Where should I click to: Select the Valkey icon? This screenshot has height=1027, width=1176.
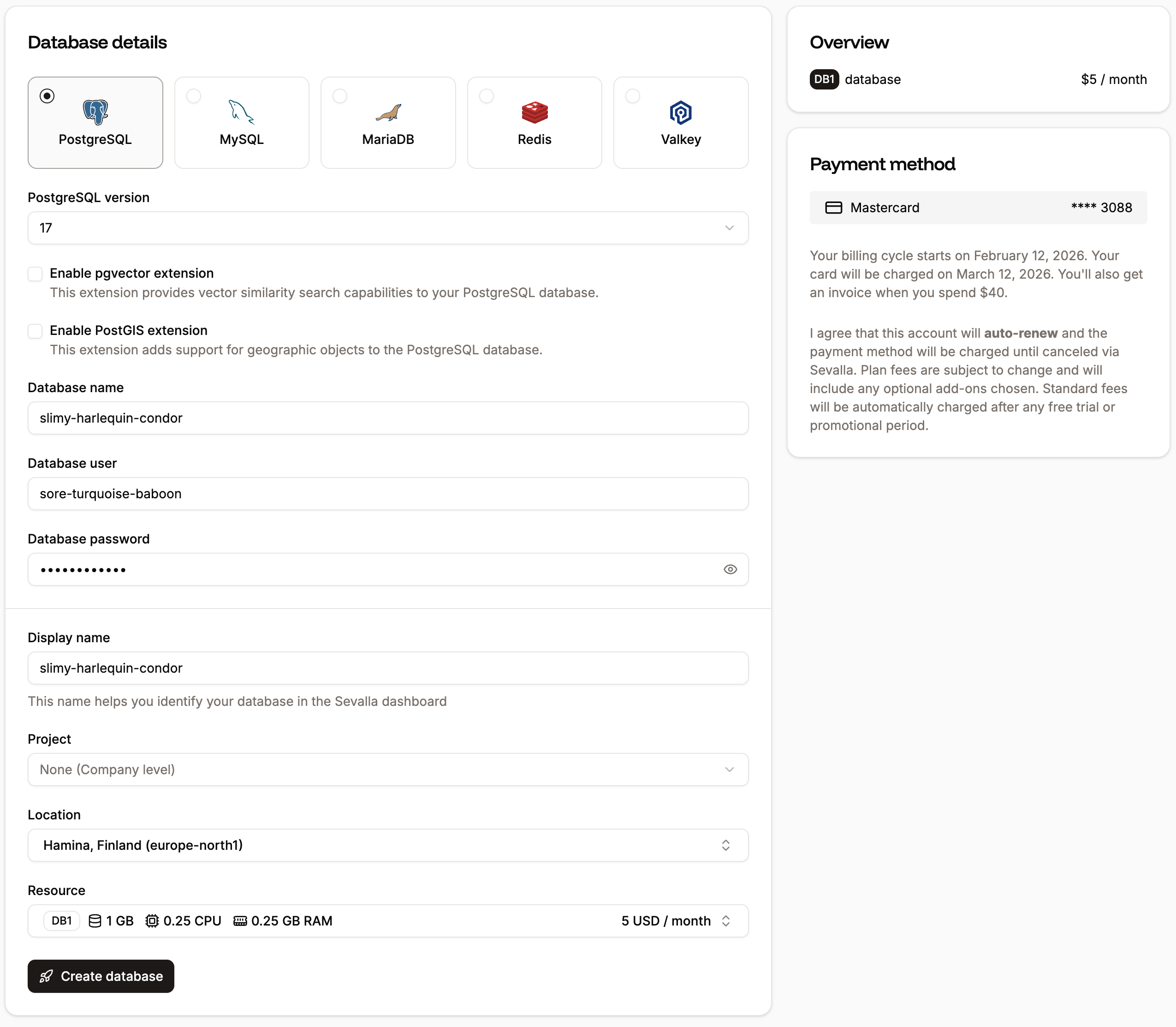(x=681, y=112)
